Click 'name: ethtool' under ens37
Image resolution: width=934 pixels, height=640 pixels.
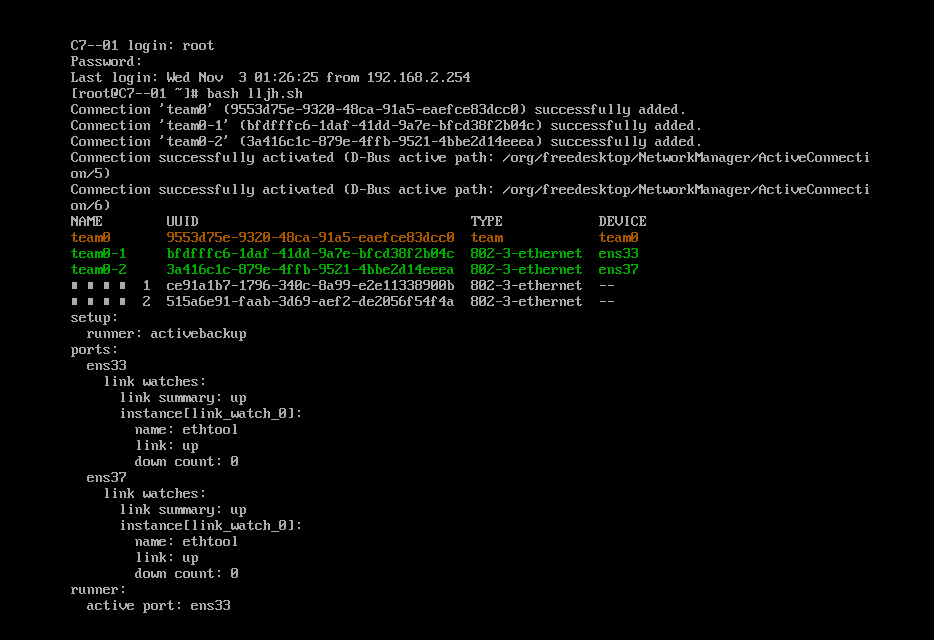186,542
